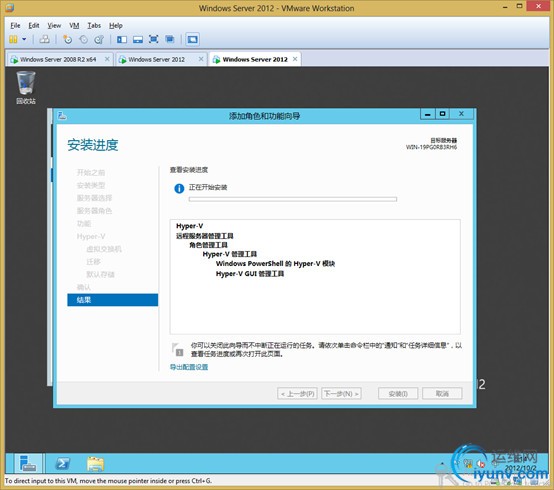This screenshot has height=490, width=554.
Task: Maximize the 添加角色和功能向导 wizard window
Action: point(442,114)
